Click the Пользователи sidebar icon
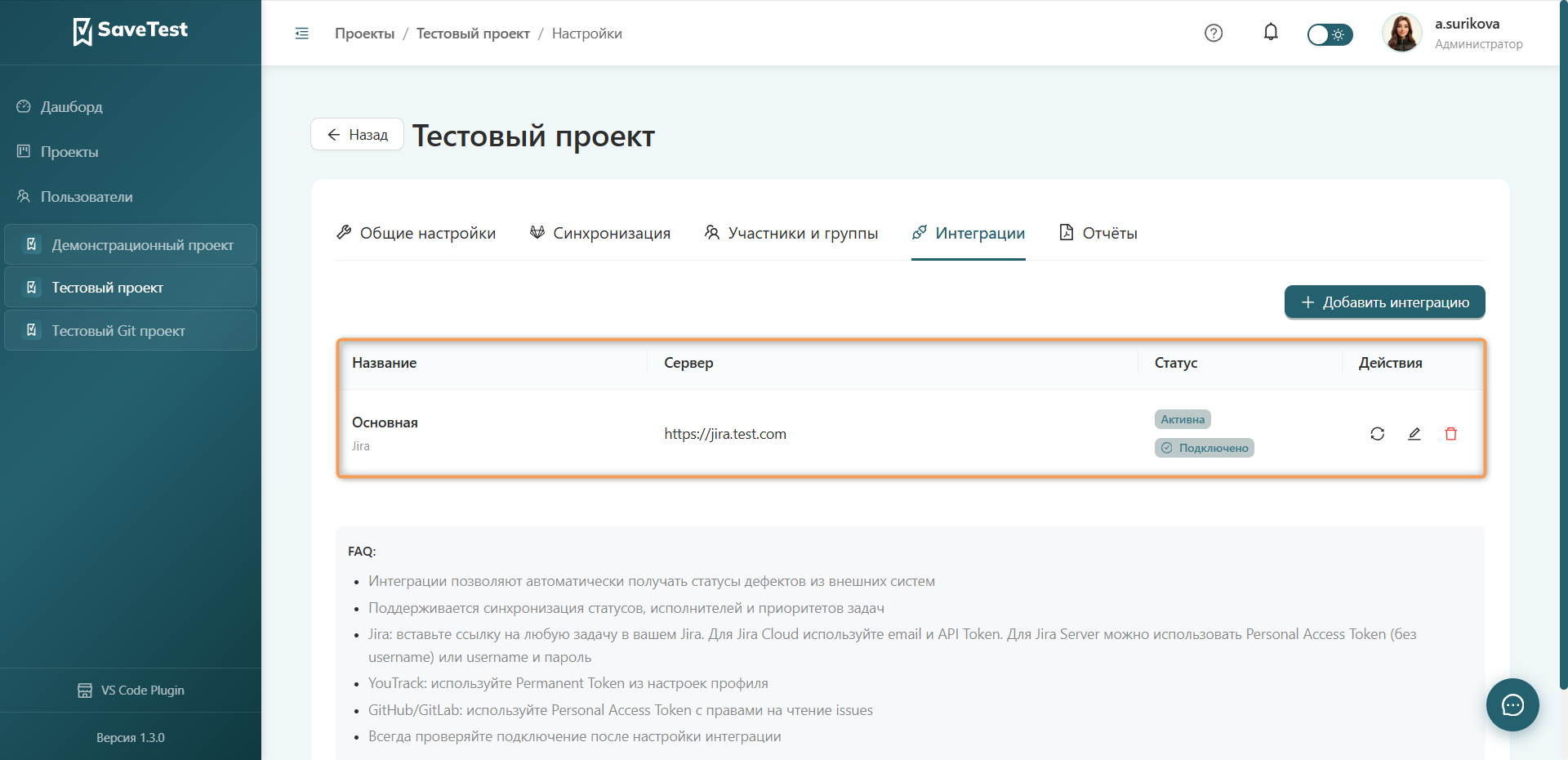1568x760 pixels. coord(24,196)
